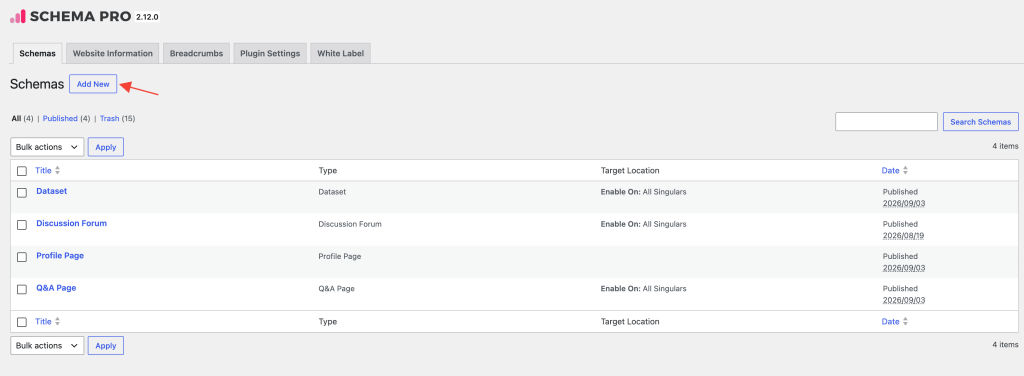Screen dimensions: 1024x376
Task: Sort by the Title header link
Action: [x=43, y=170]
